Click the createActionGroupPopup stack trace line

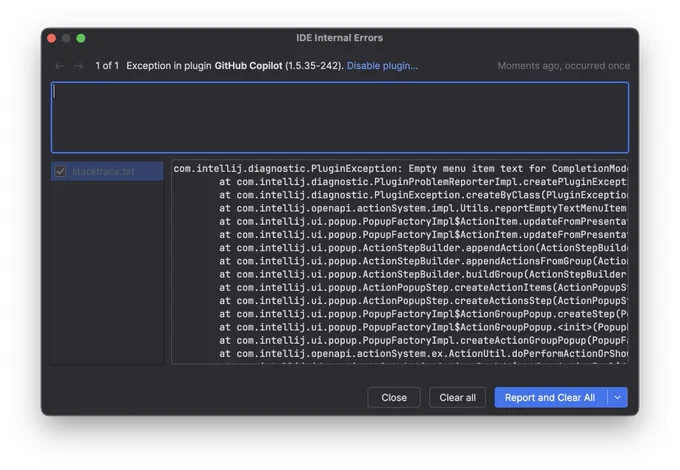tap(423, 340)
